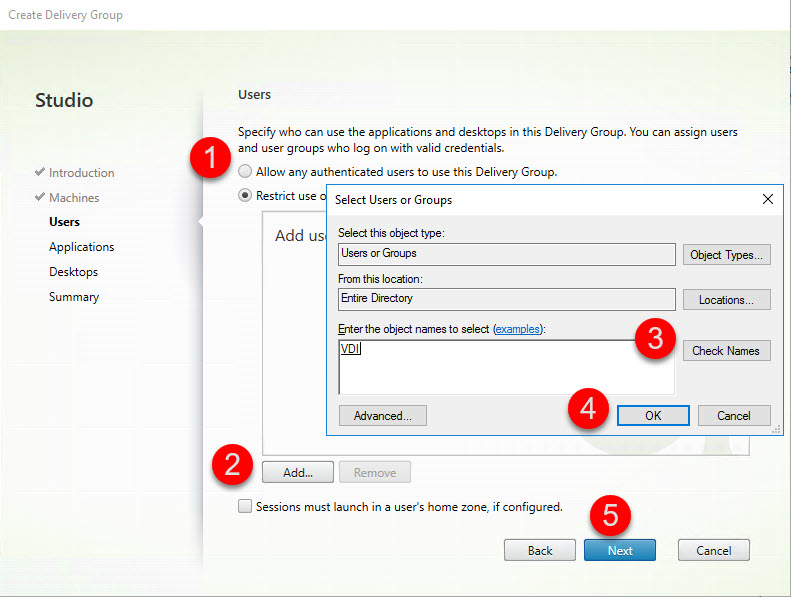Open the Advanced search options
Viewport: 791px width, 597px height.
click(383, 416)
